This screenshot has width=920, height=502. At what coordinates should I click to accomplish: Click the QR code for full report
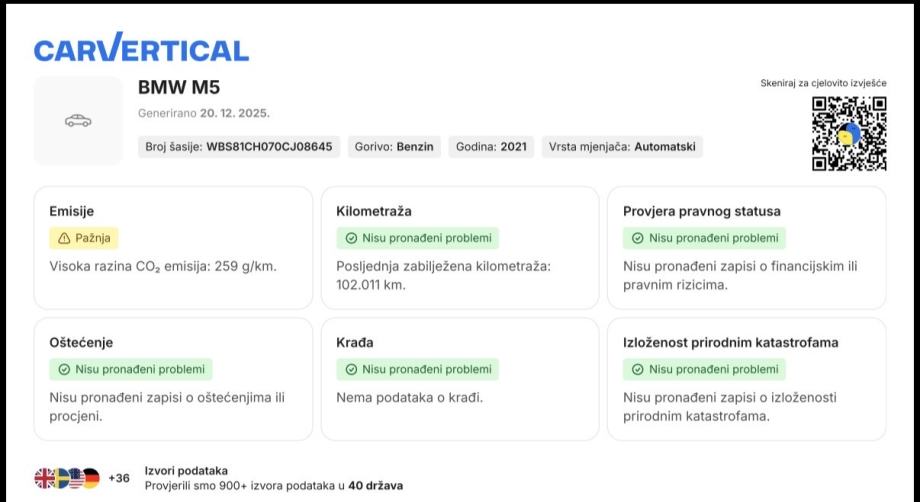(x=848, y=133)
